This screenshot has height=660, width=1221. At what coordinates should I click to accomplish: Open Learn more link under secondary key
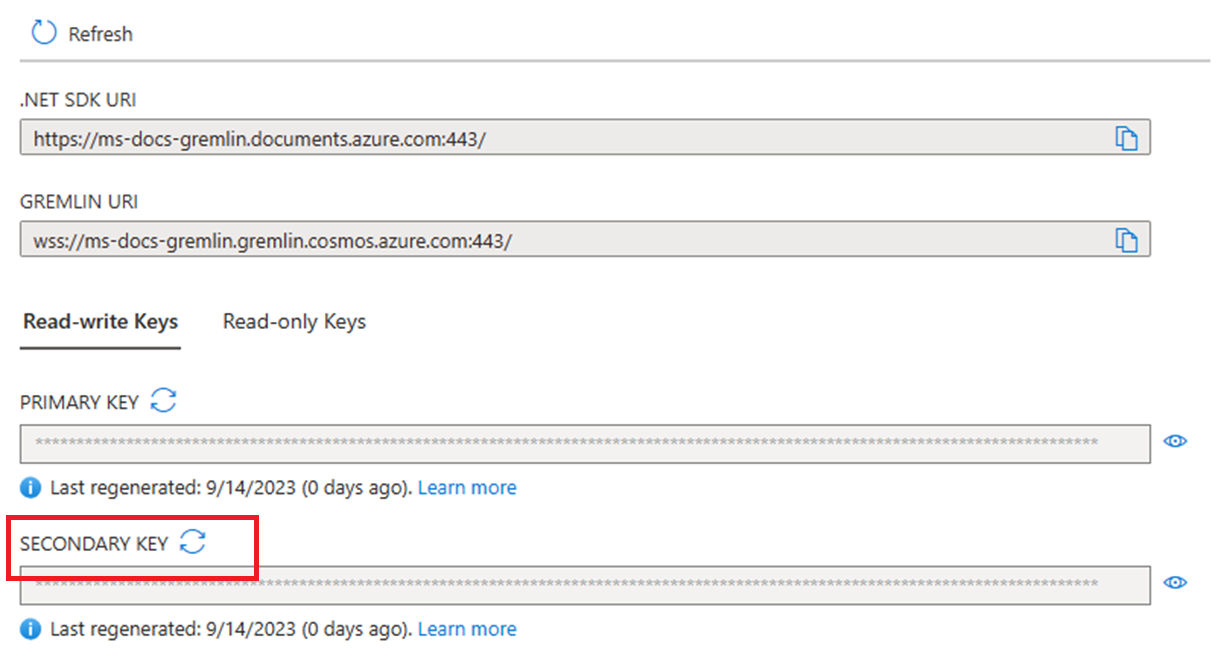[467, 629]
